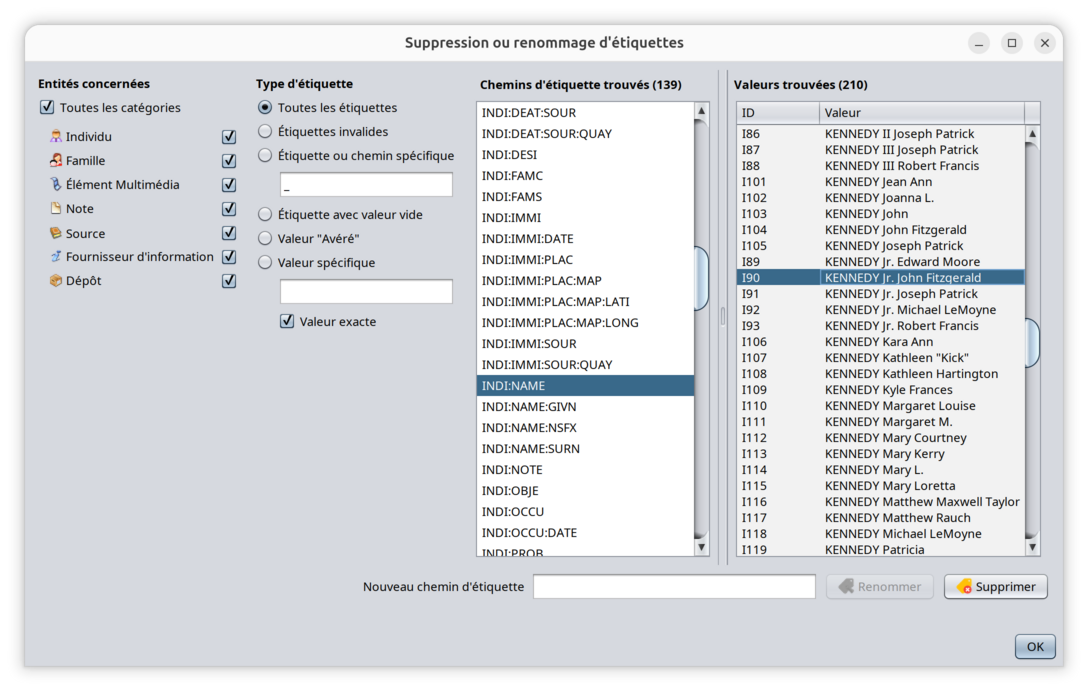Click the Dépôt entity icon
Screen dimensions: 1088x691
(x=56, y=281)
